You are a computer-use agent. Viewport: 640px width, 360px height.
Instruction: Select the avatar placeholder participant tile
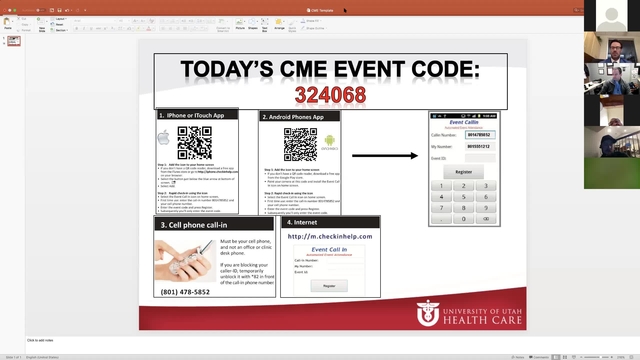(x=612, y=16)
